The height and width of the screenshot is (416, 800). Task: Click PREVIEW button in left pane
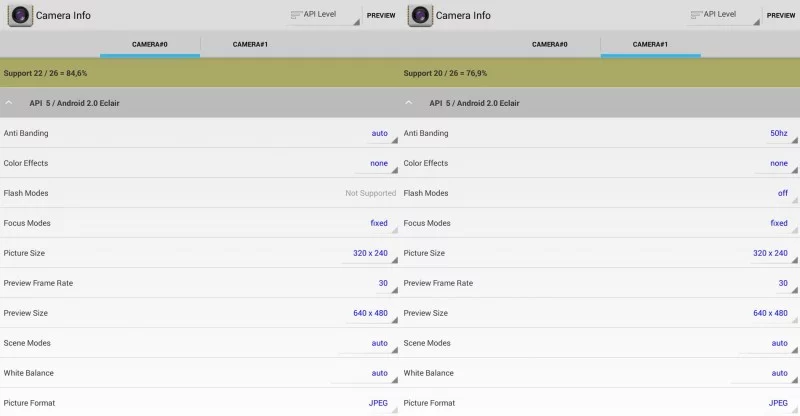coord(381,15)
